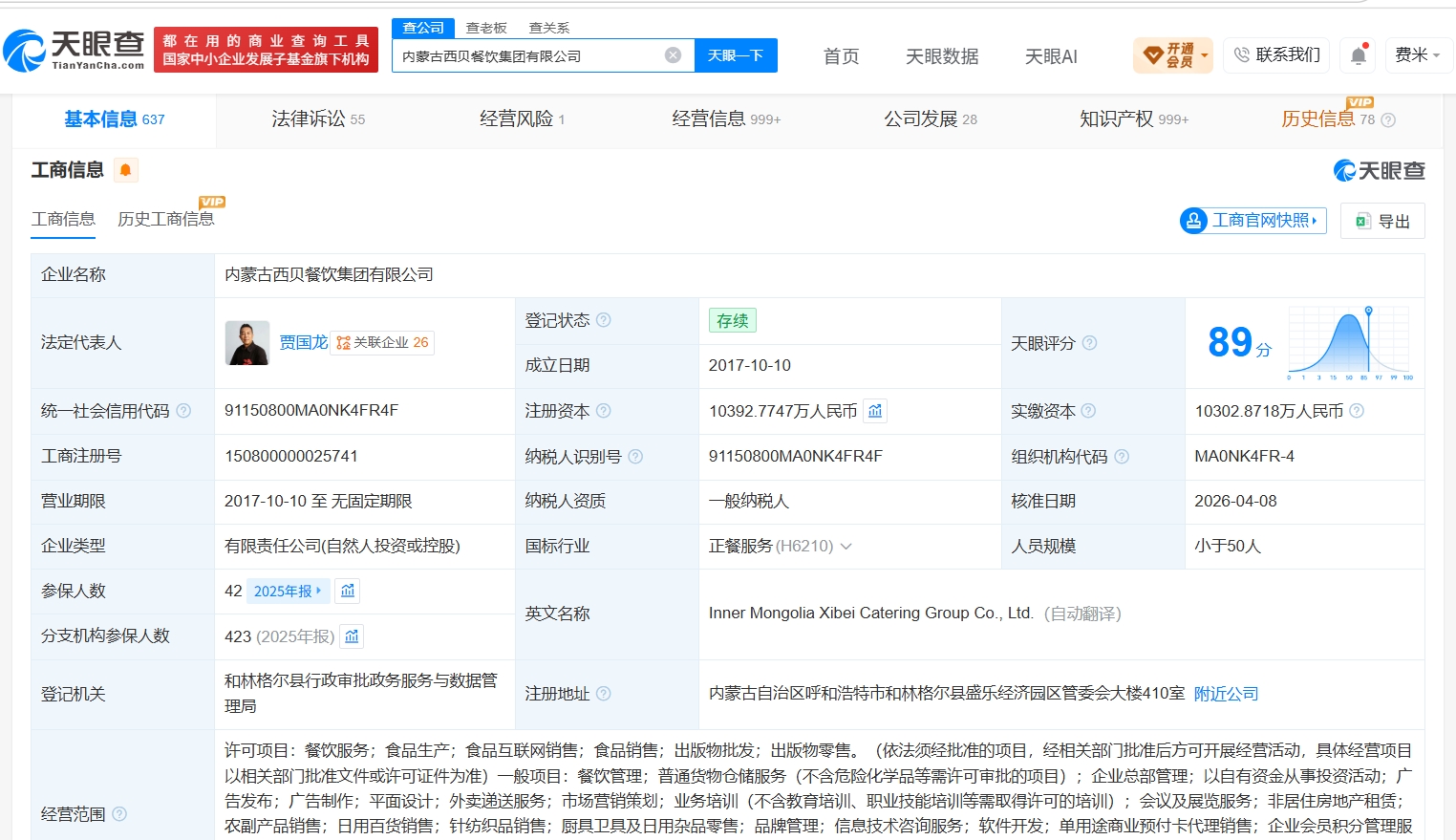Click the notification bell in the header

(1358, 55)
